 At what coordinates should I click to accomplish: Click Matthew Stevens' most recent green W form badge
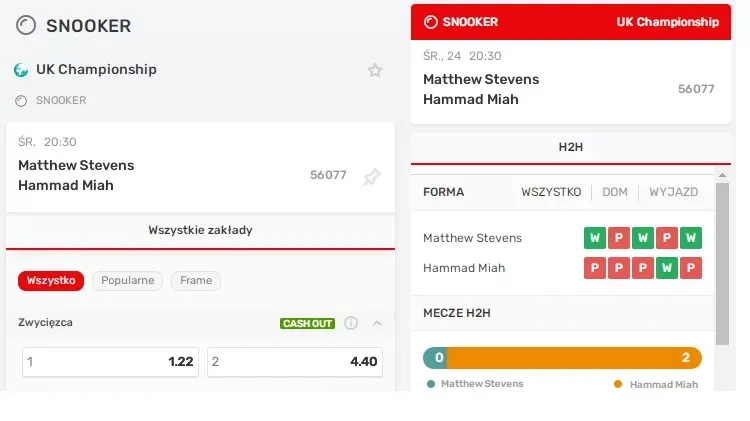(691, 238)
